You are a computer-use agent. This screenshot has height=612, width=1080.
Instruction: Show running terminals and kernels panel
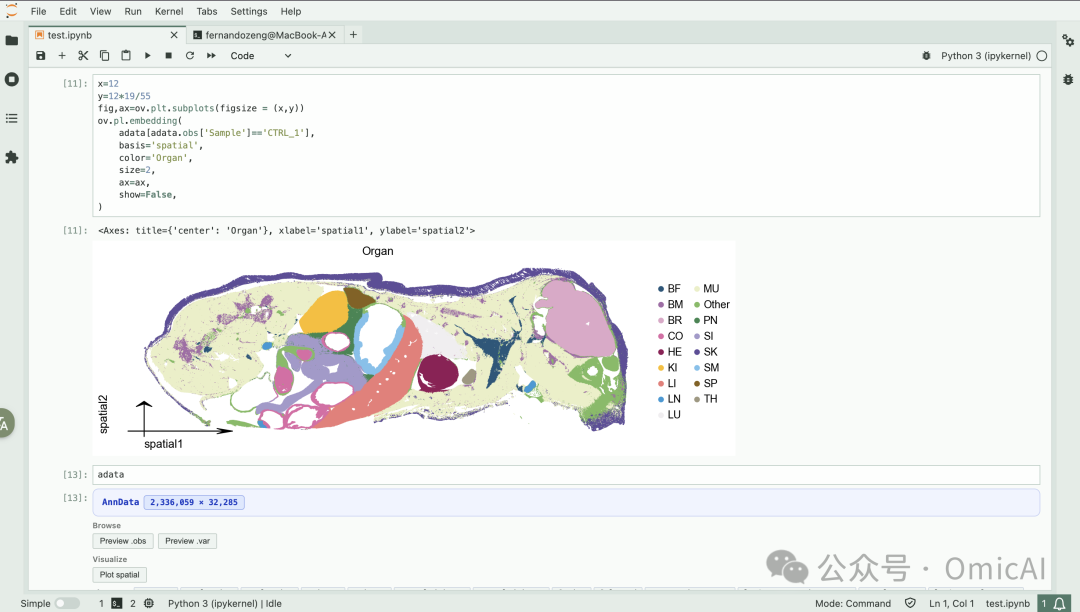[x=12, y=79]
